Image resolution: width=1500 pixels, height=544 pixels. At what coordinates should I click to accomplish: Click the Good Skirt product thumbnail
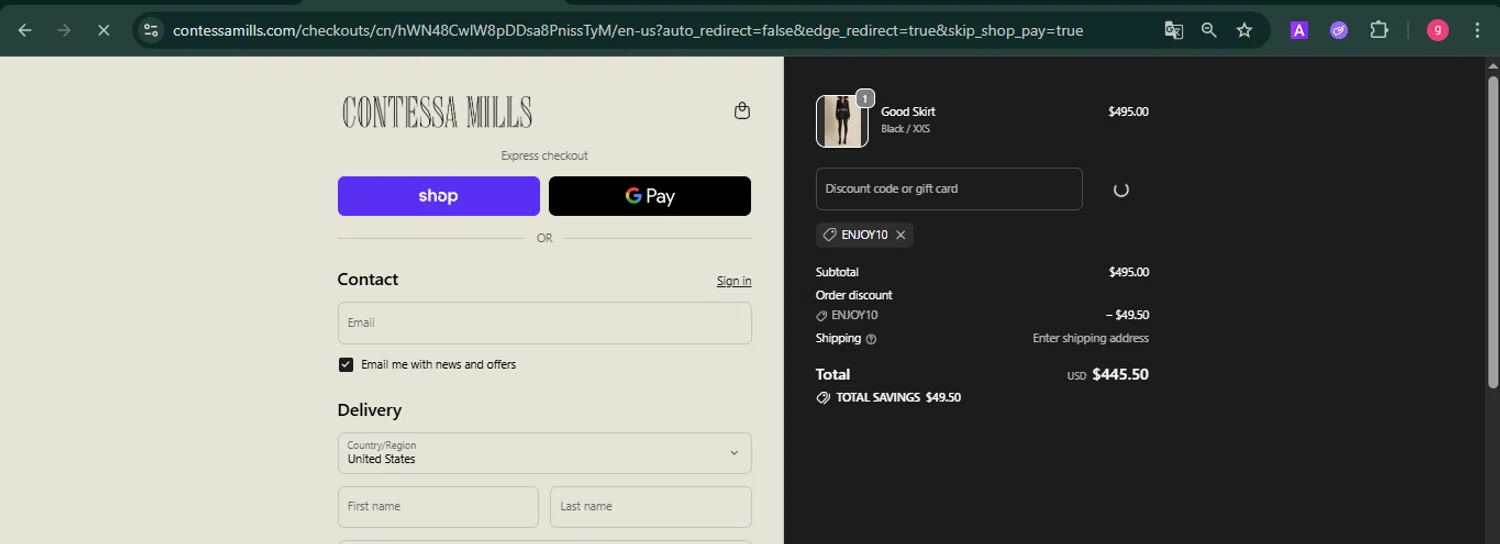tap(842, 121)
